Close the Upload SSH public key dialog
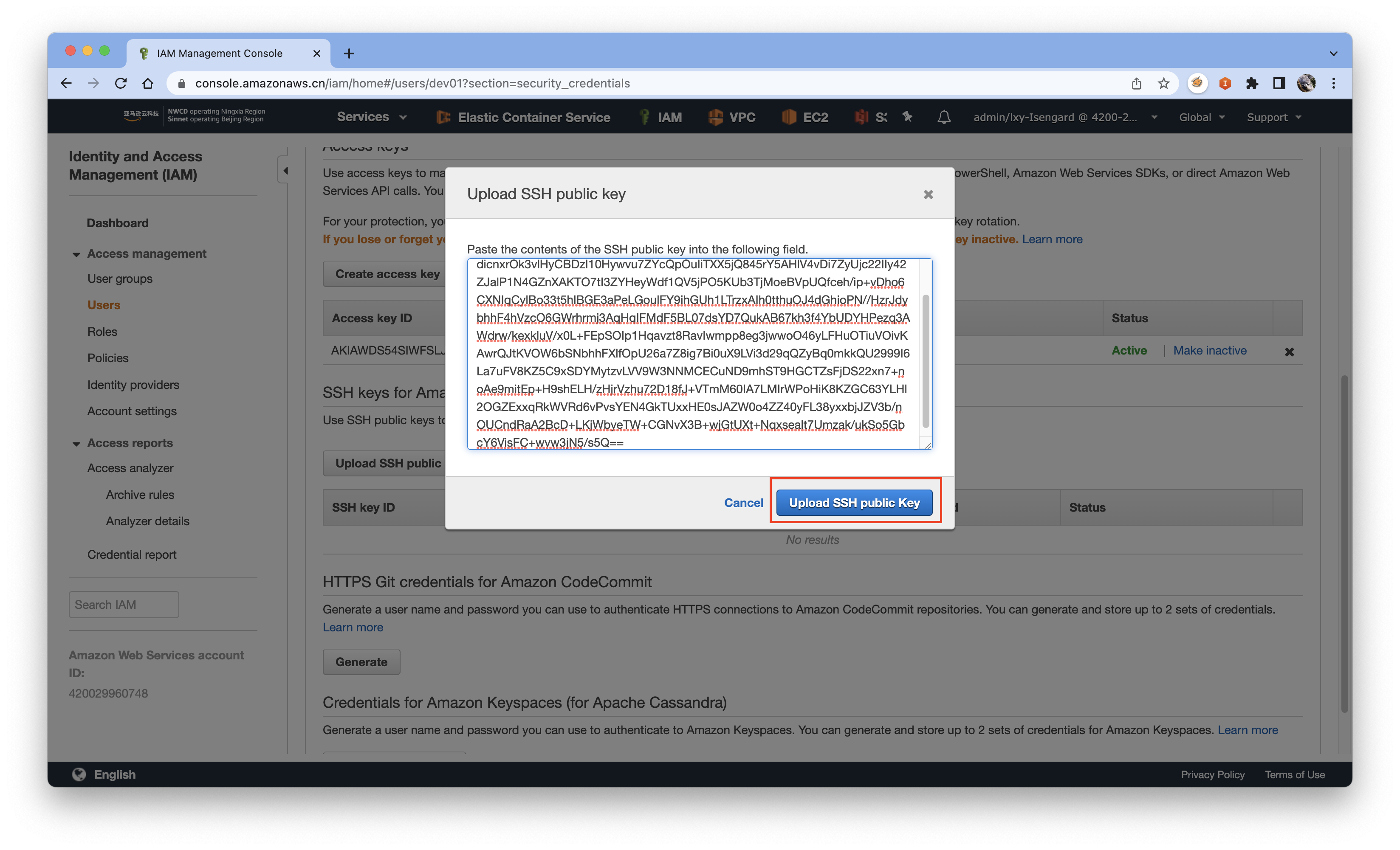The height and width of the screenshot is (850, 1400). pos(929,194)
